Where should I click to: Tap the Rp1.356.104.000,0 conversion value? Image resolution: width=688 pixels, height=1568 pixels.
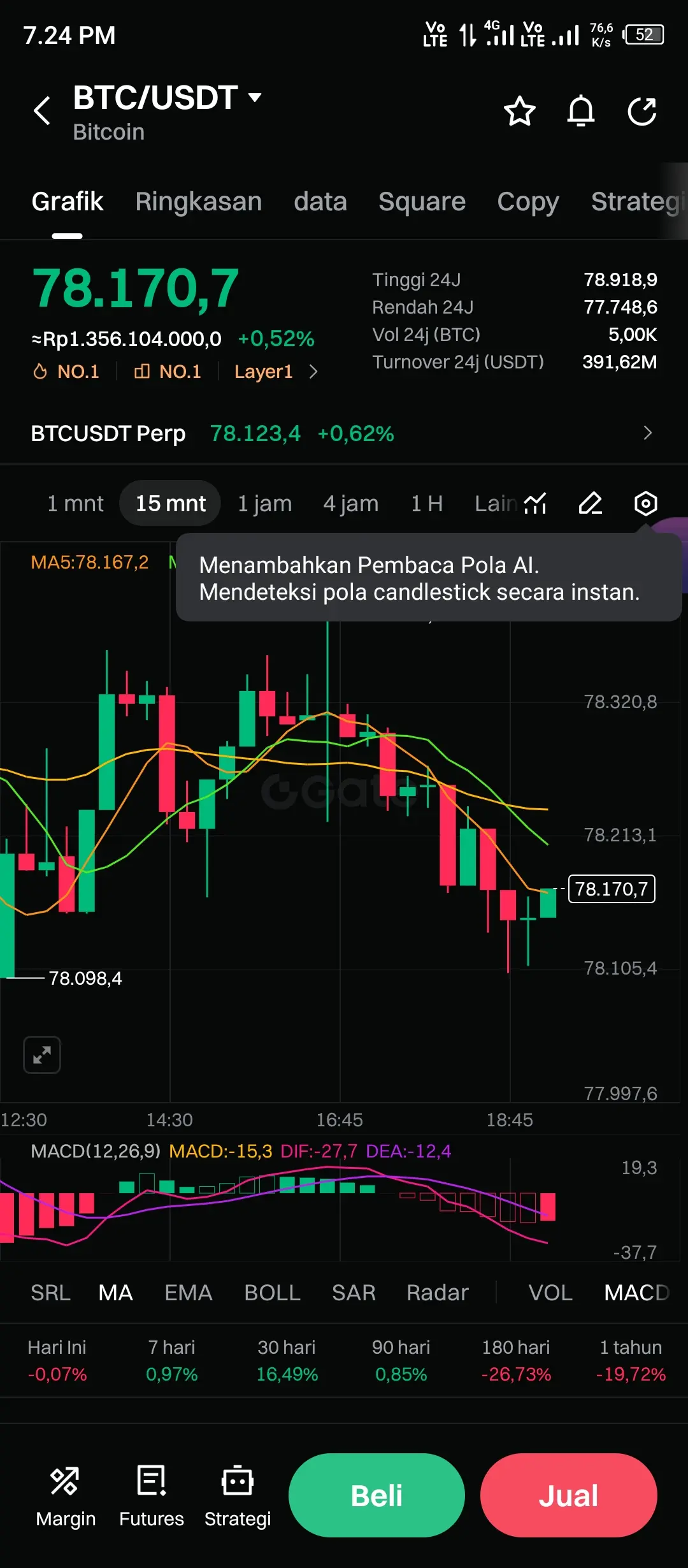point(127,339)
